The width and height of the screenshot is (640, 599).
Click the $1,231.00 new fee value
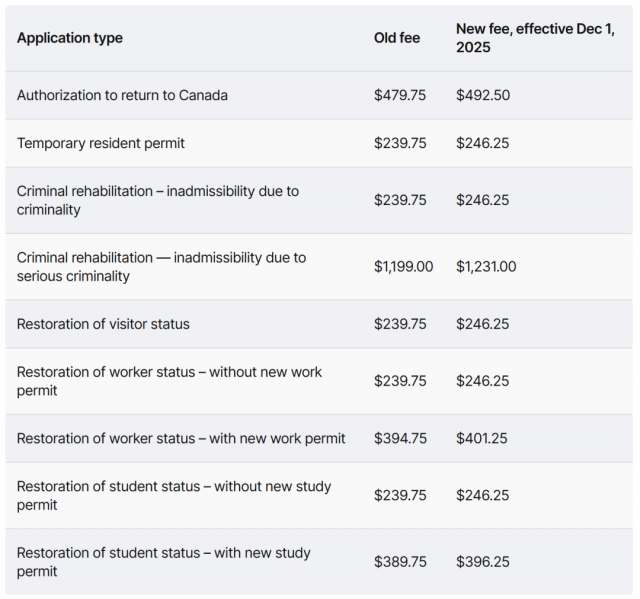click(x=487, y=266)
